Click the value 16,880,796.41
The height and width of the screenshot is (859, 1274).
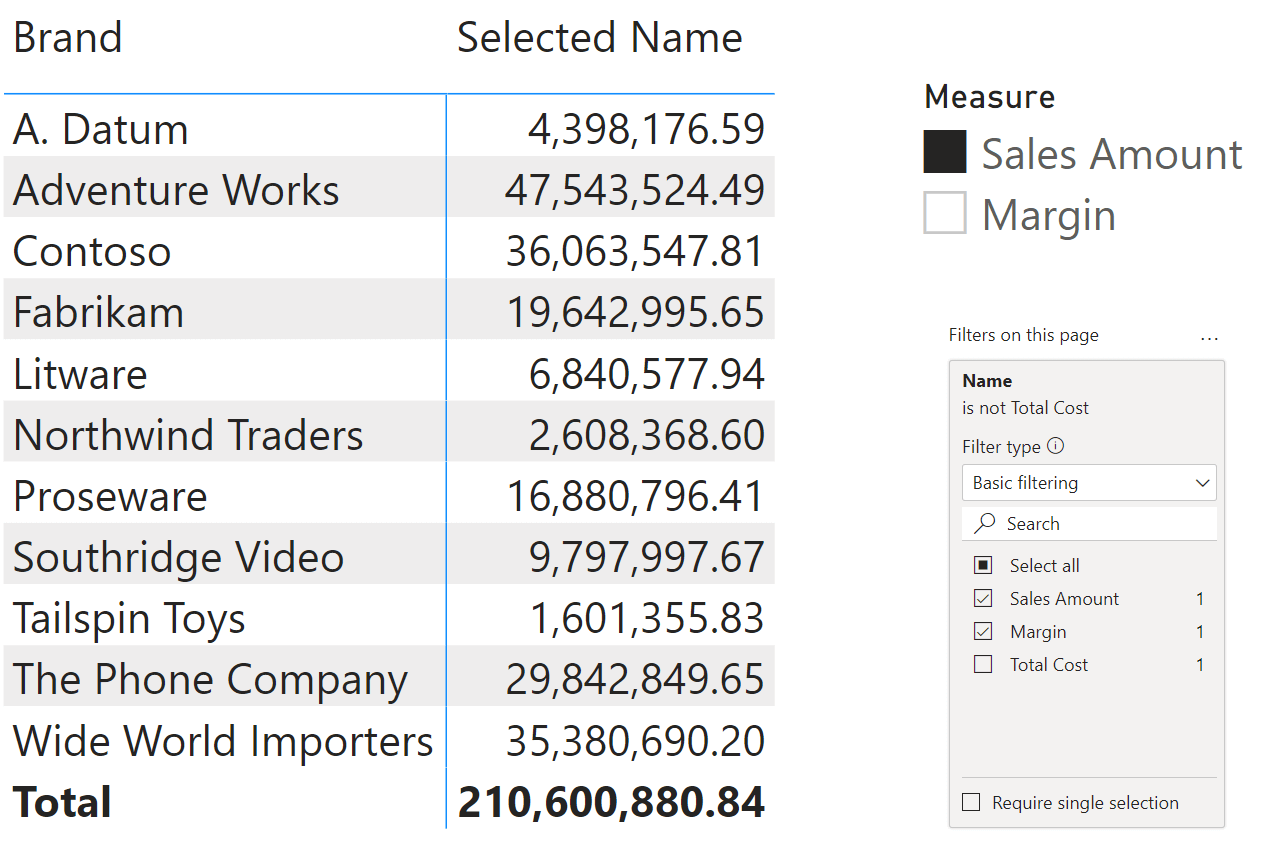635,496
